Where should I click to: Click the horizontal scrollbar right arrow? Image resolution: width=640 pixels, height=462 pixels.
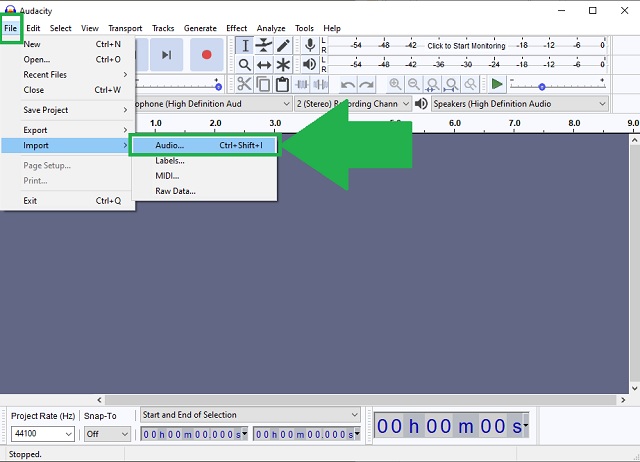click(623, 400)
